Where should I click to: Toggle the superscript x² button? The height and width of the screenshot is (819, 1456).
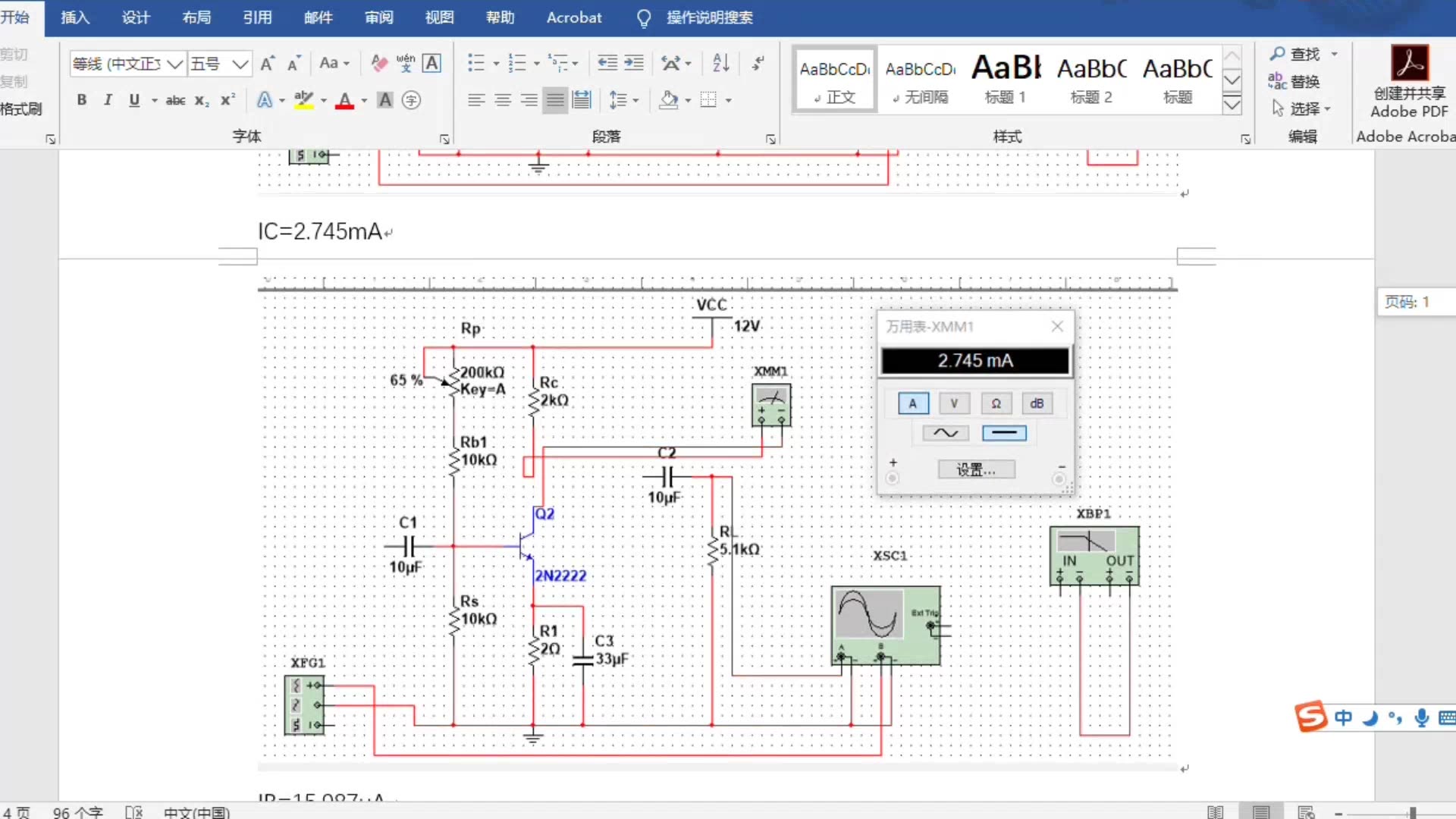pyautogui.click(x=227, y=100)
